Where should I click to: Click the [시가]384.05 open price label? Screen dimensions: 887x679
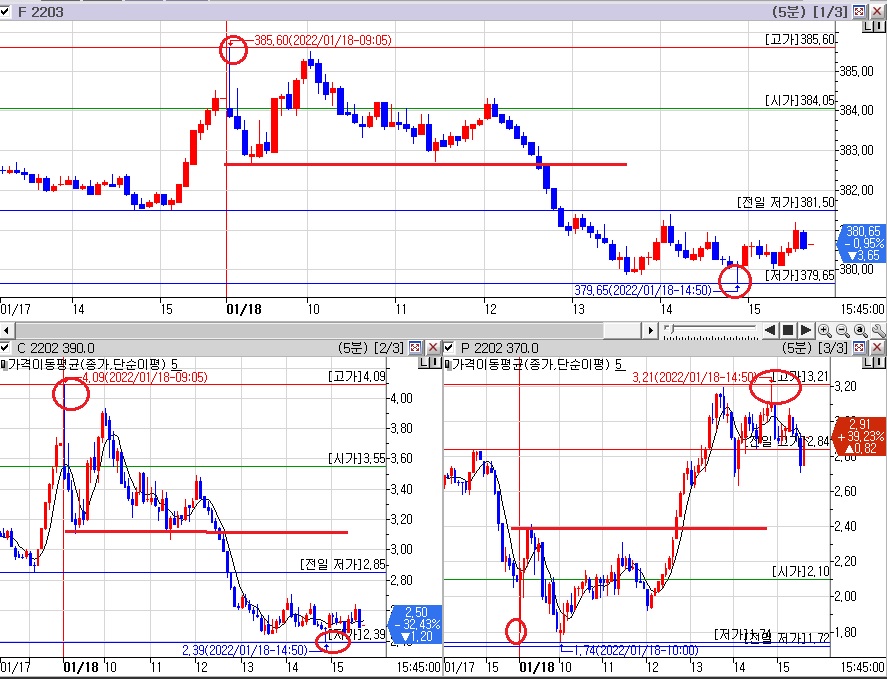click(x=799, y=101)
